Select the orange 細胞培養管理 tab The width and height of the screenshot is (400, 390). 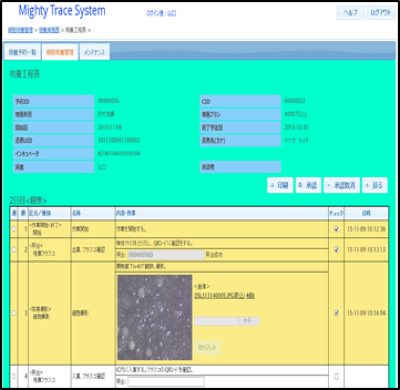[x=60, y=52]
